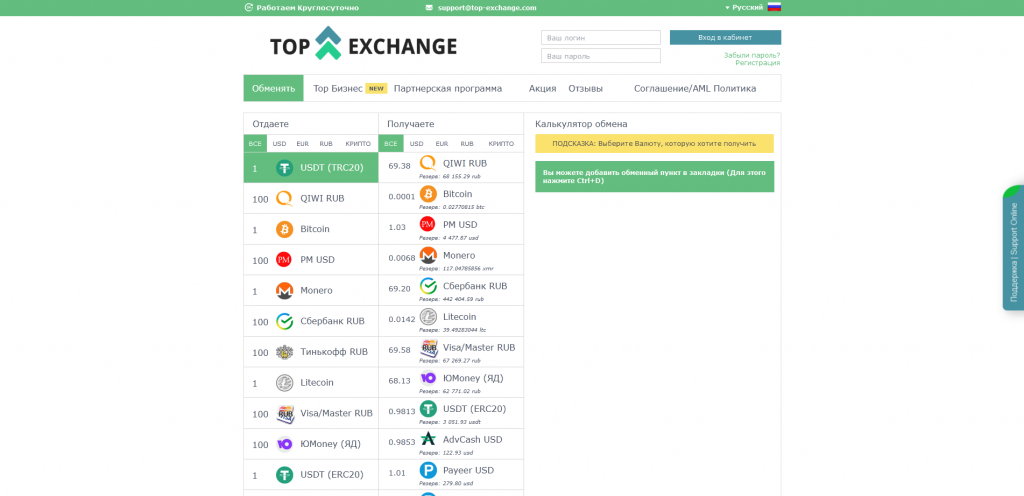Image resolution: width=1024 pixels, height=496 pixels.
Task: Click the Payeer USD icon
Action: point(428,470)
